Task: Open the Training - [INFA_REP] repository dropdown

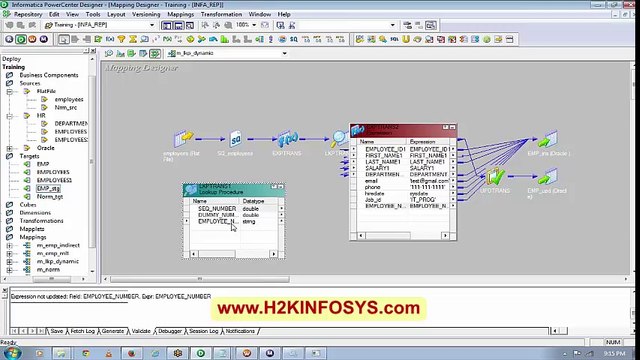Action: pos(152,25)
